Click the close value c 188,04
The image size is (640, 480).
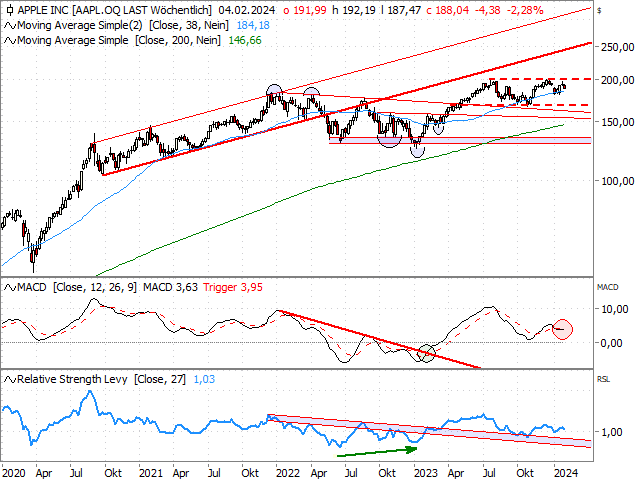(x=448, y=10)
